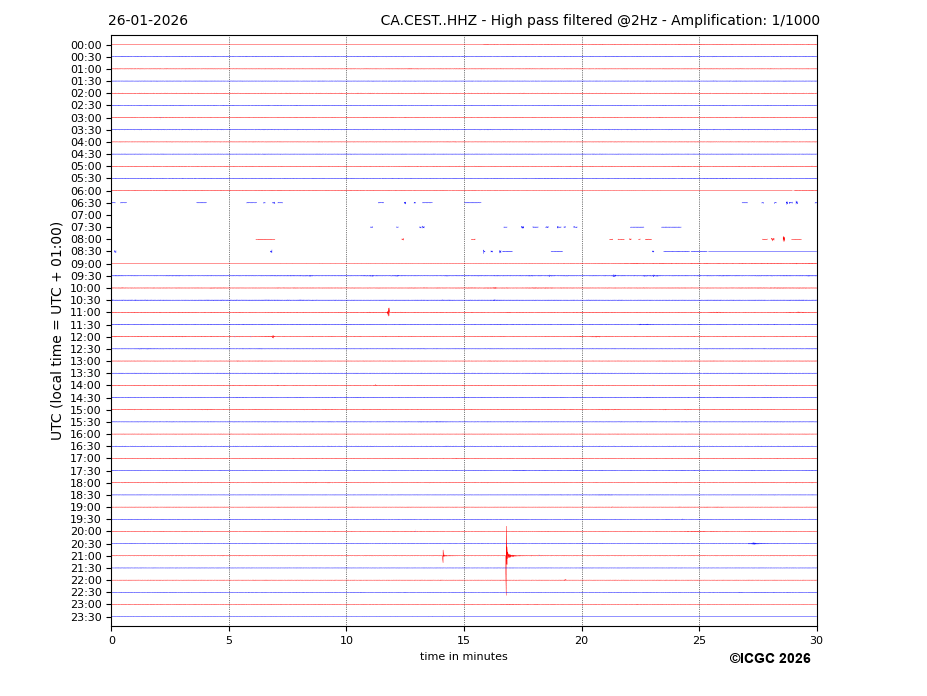Click the blue burst on the 20:30 trace
927x696 pixels.
tap(754, 543)
